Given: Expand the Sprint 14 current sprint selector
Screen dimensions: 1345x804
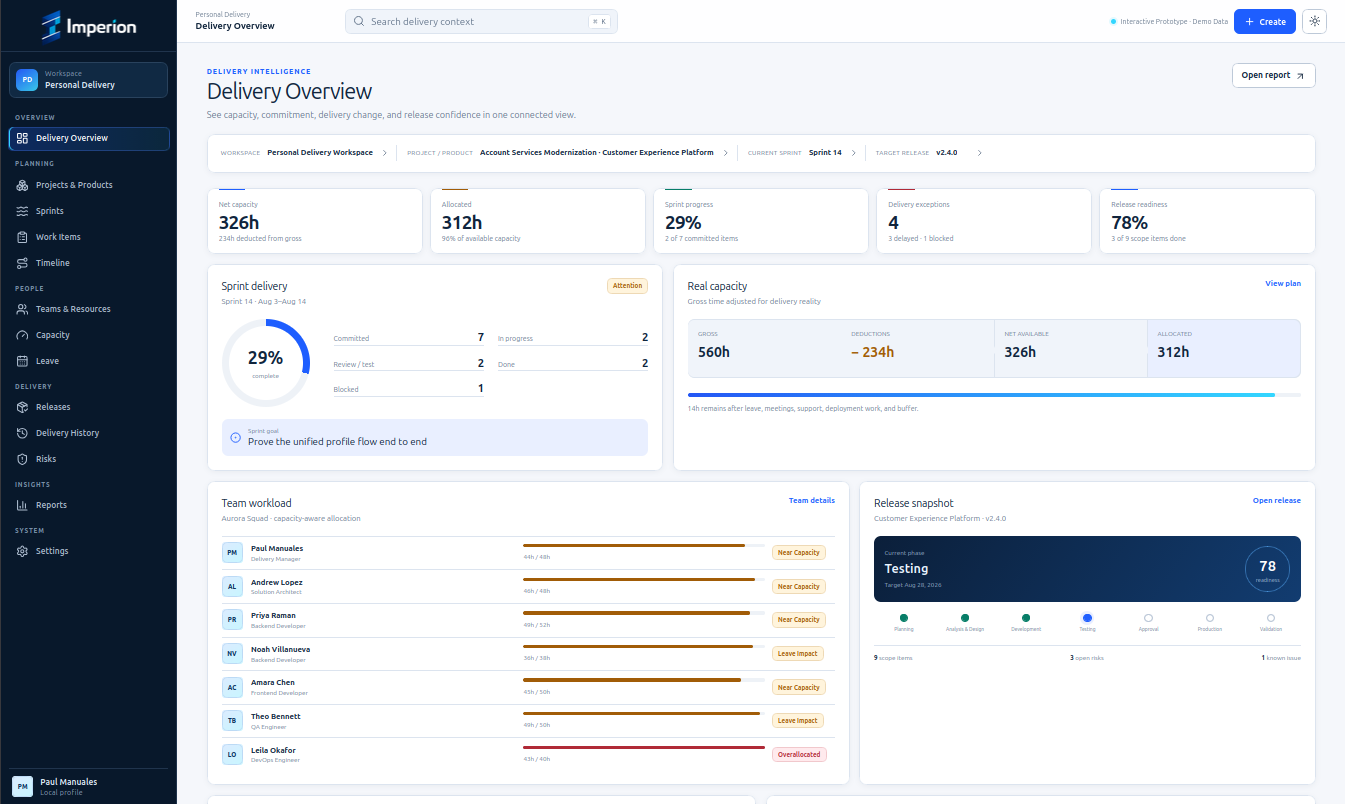Looking at the screenshot, I should point(854,153).
